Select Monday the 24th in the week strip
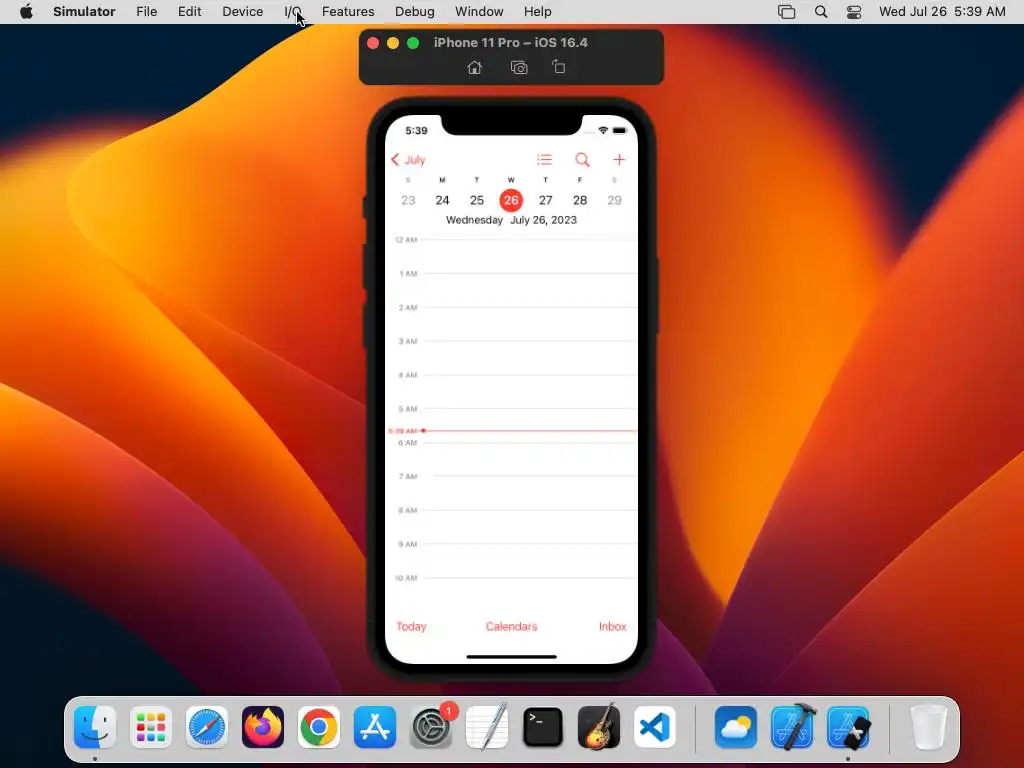Image resolution: width=1024 pixels, height=768 pixels. [442, 200]
